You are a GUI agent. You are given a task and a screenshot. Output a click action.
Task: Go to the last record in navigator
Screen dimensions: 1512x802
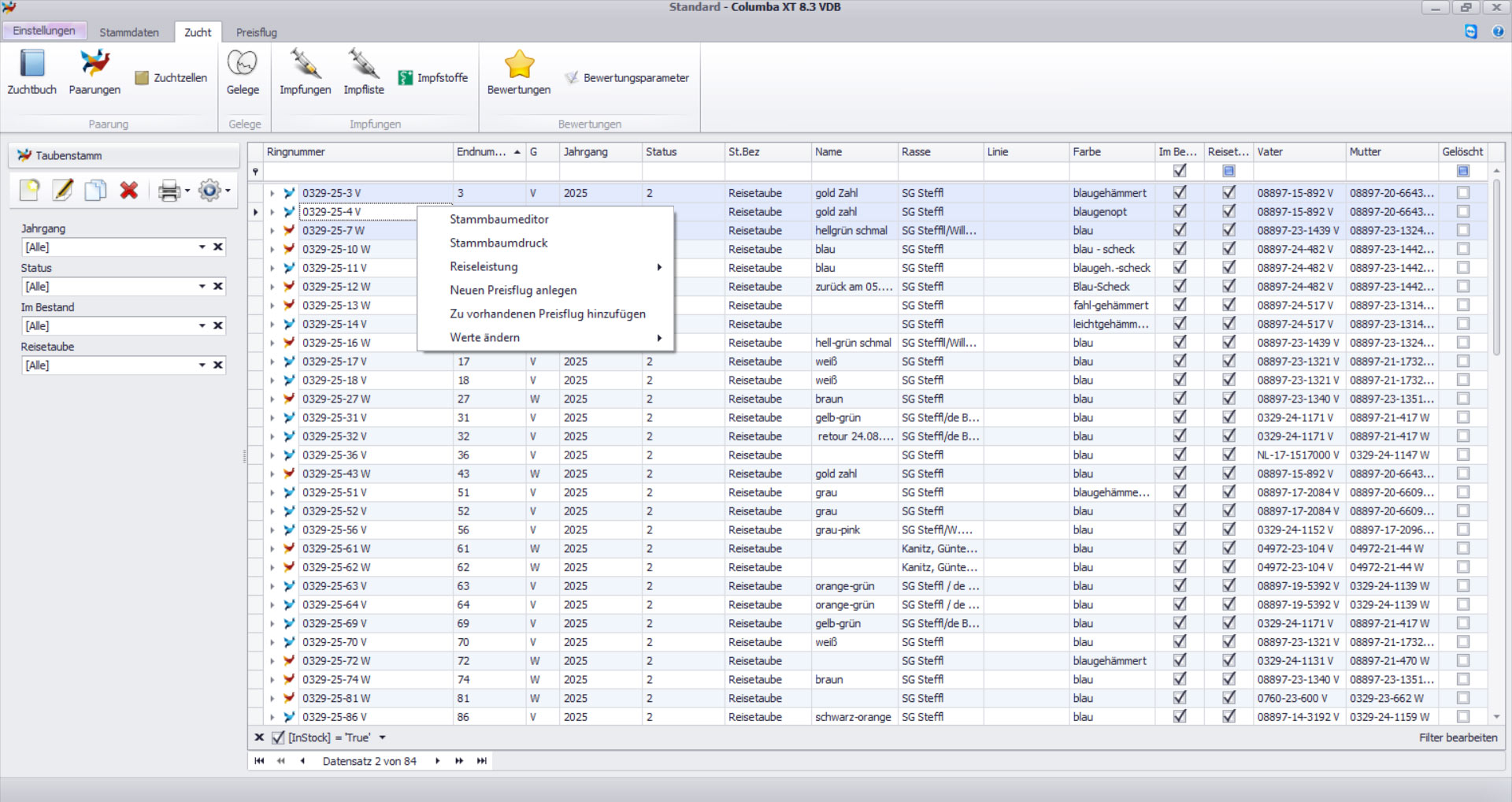(482, 761)
